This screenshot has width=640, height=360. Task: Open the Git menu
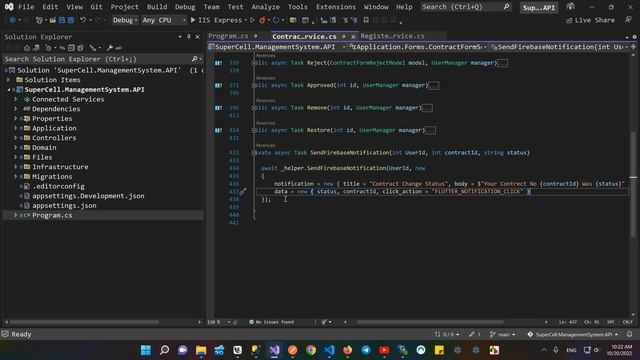96,7
